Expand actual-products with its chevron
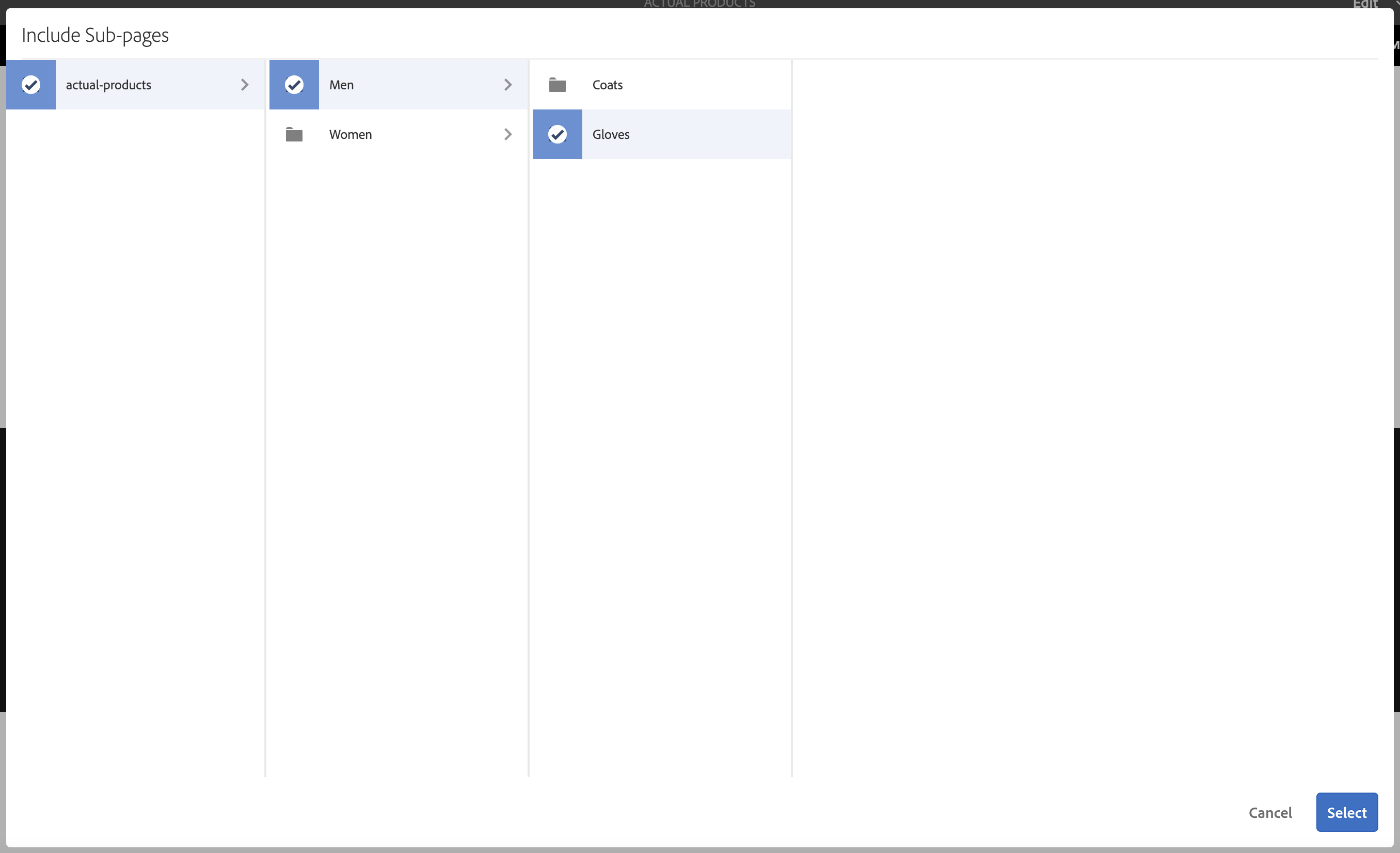 [244, 85]
